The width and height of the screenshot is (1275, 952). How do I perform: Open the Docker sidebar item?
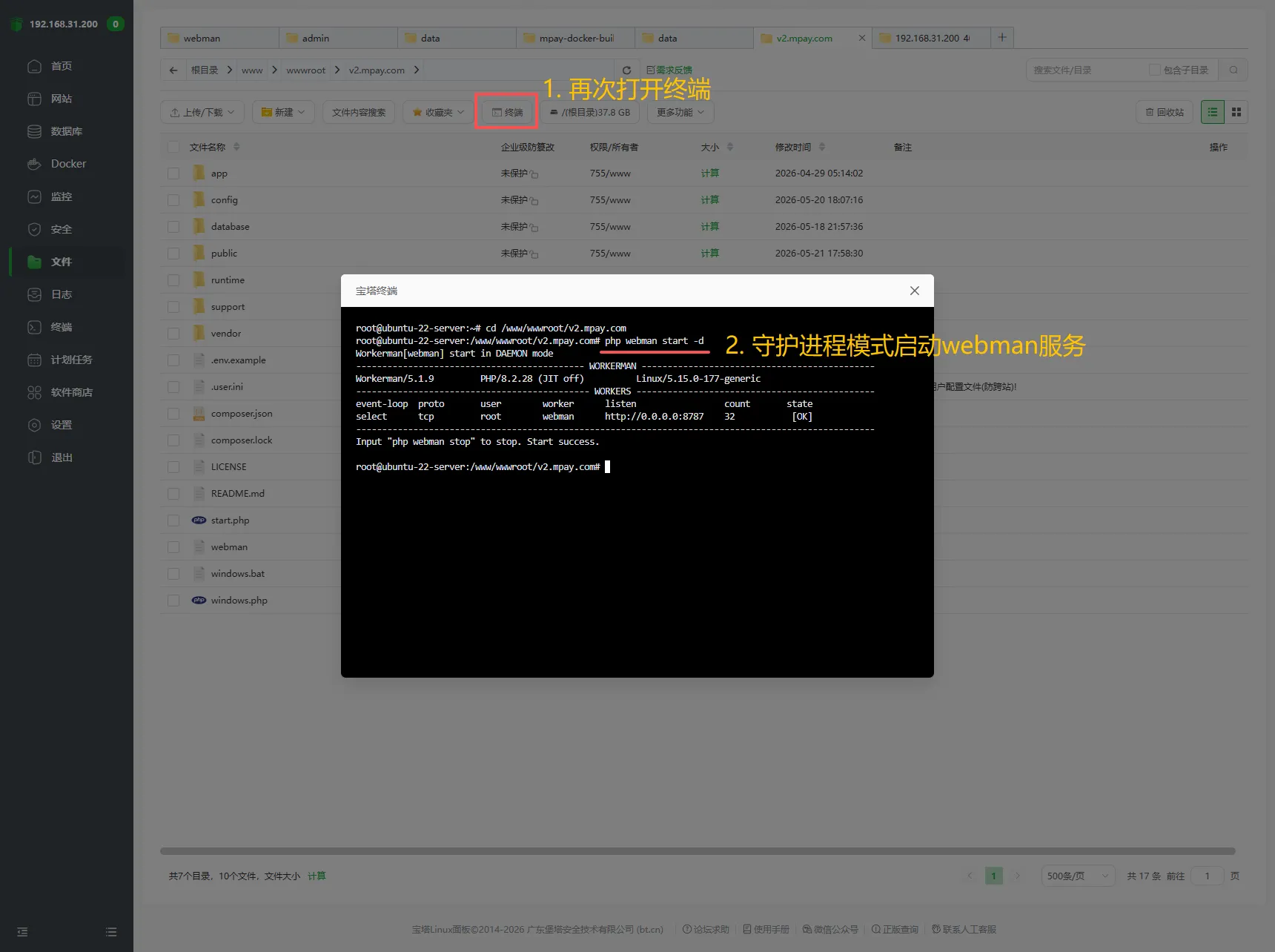point(68,164)
